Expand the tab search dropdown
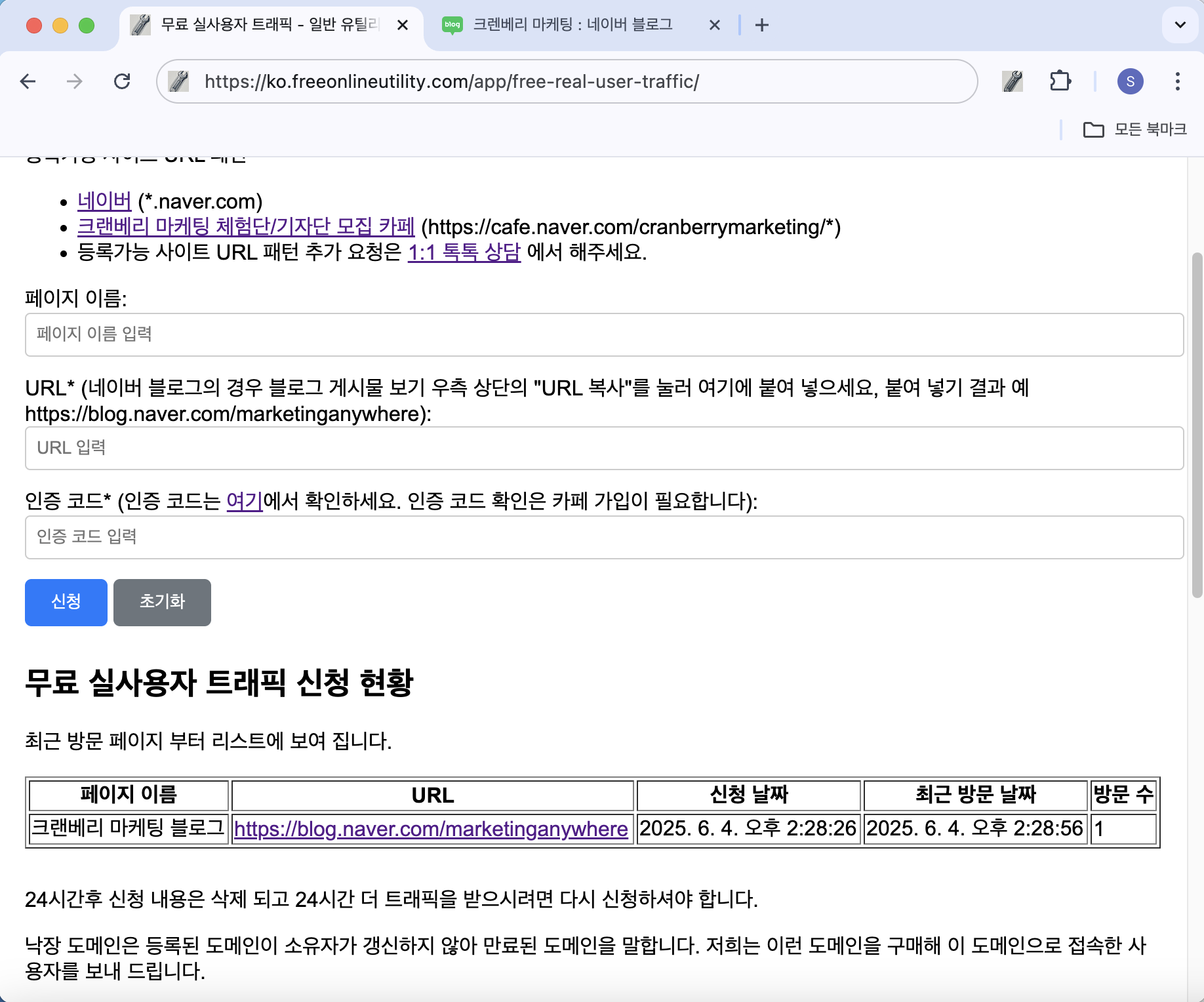This screenshot has width=1204, height=1002. pos(1180,25)
